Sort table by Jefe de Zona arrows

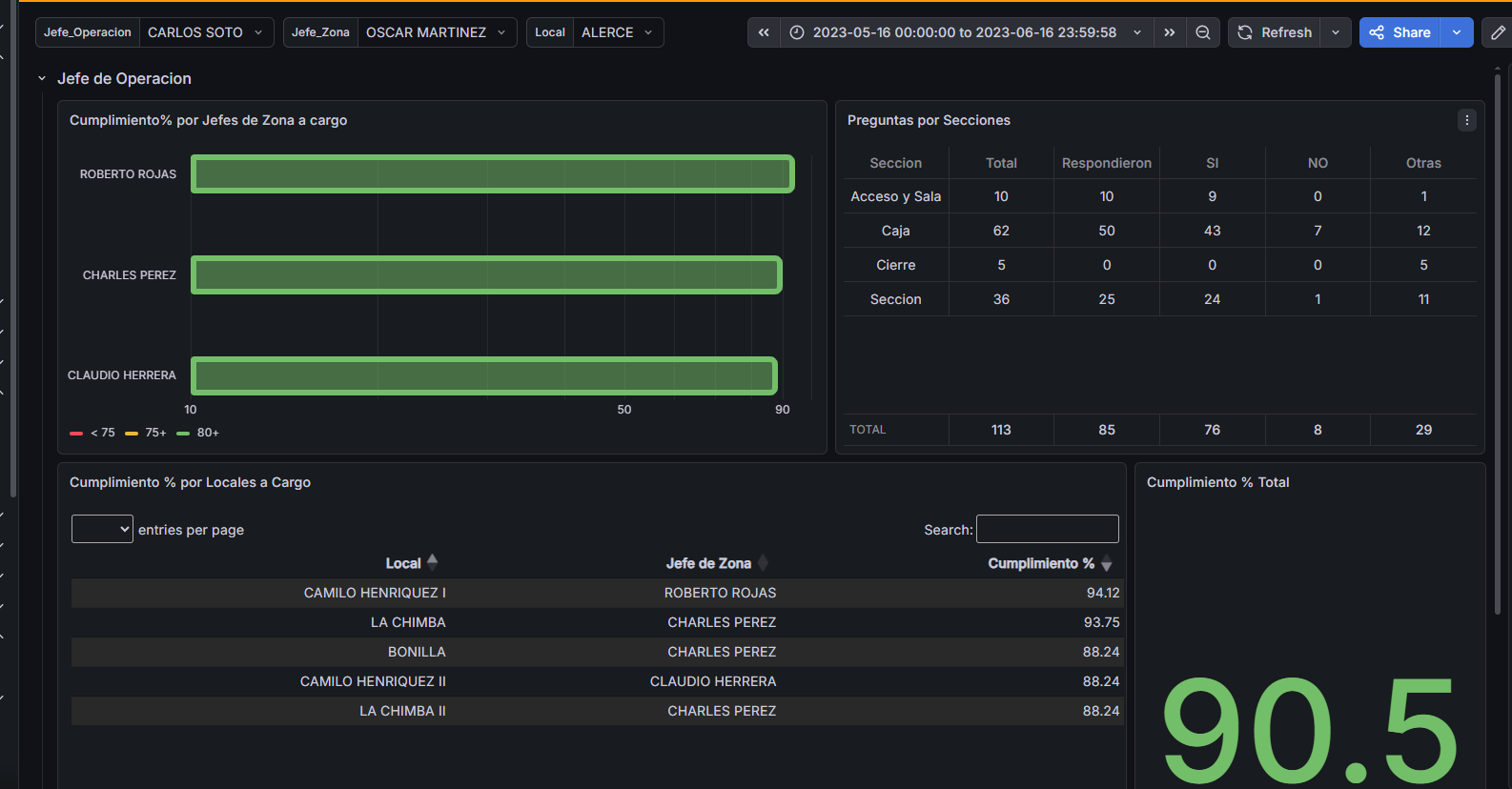763,563
